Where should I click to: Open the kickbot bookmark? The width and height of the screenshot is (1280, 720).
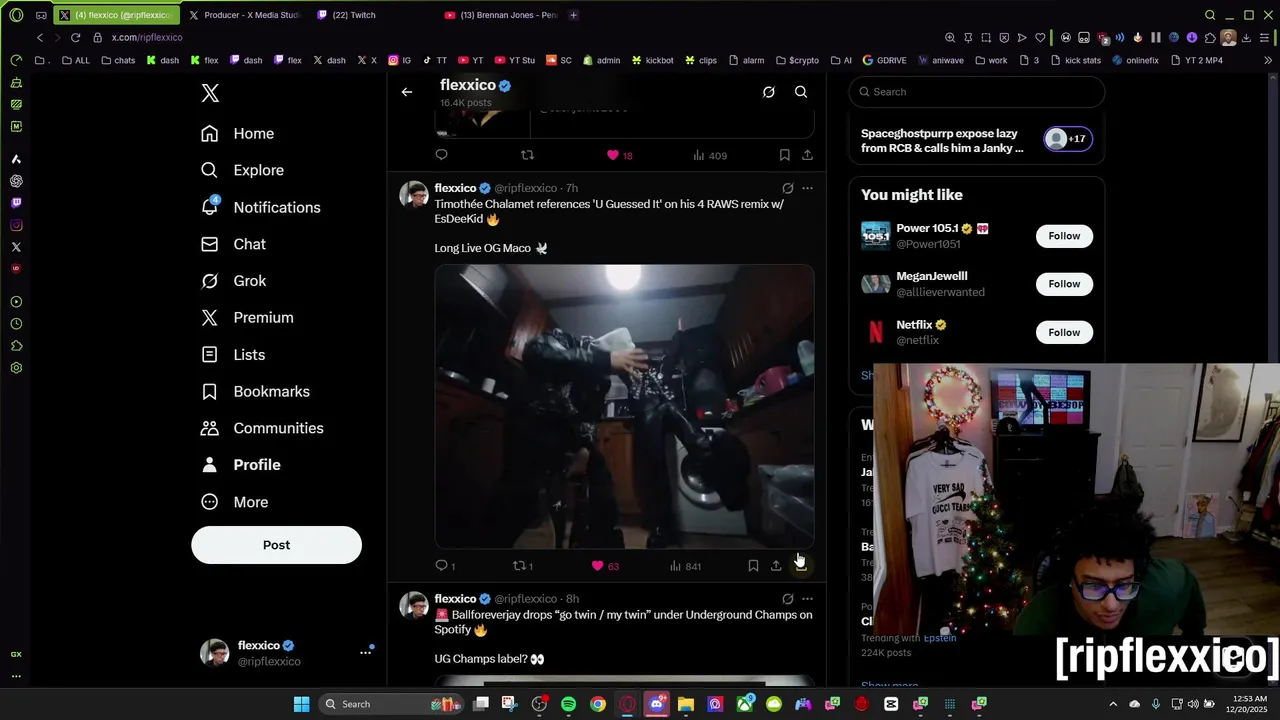(652, 60)
